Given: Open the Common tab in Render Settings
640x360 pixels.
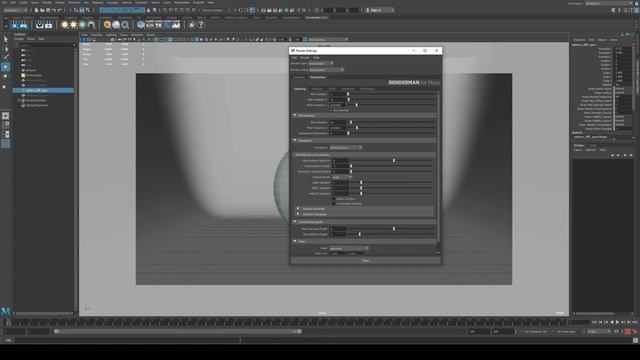Looking at the screenshot, I should [299, 77].
